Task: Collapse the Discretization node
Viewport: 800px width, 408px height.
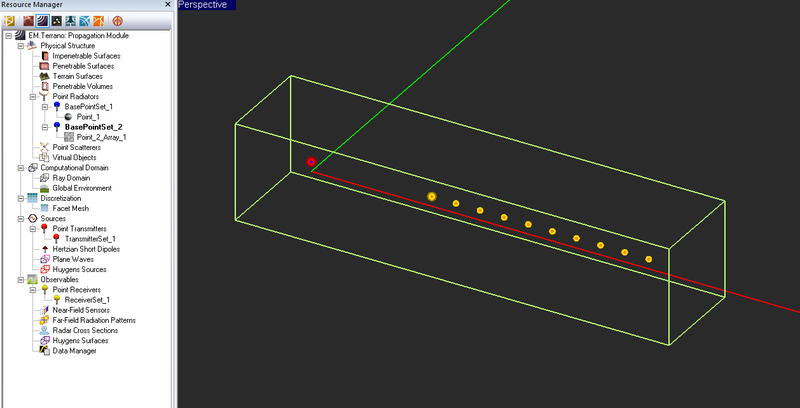Action: [x=20, y=198]
